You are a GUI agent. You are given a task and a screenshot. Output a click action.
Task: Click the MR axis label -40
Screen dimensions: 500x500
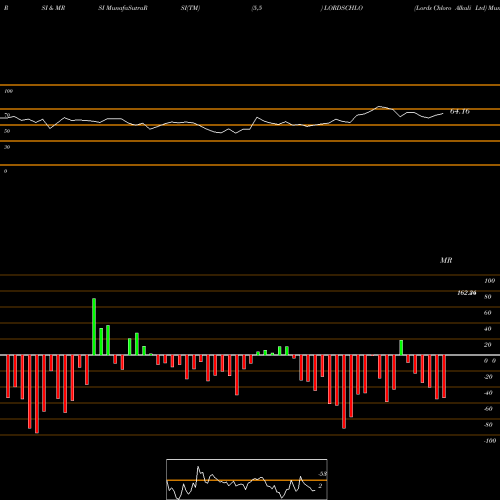(488, 393)
